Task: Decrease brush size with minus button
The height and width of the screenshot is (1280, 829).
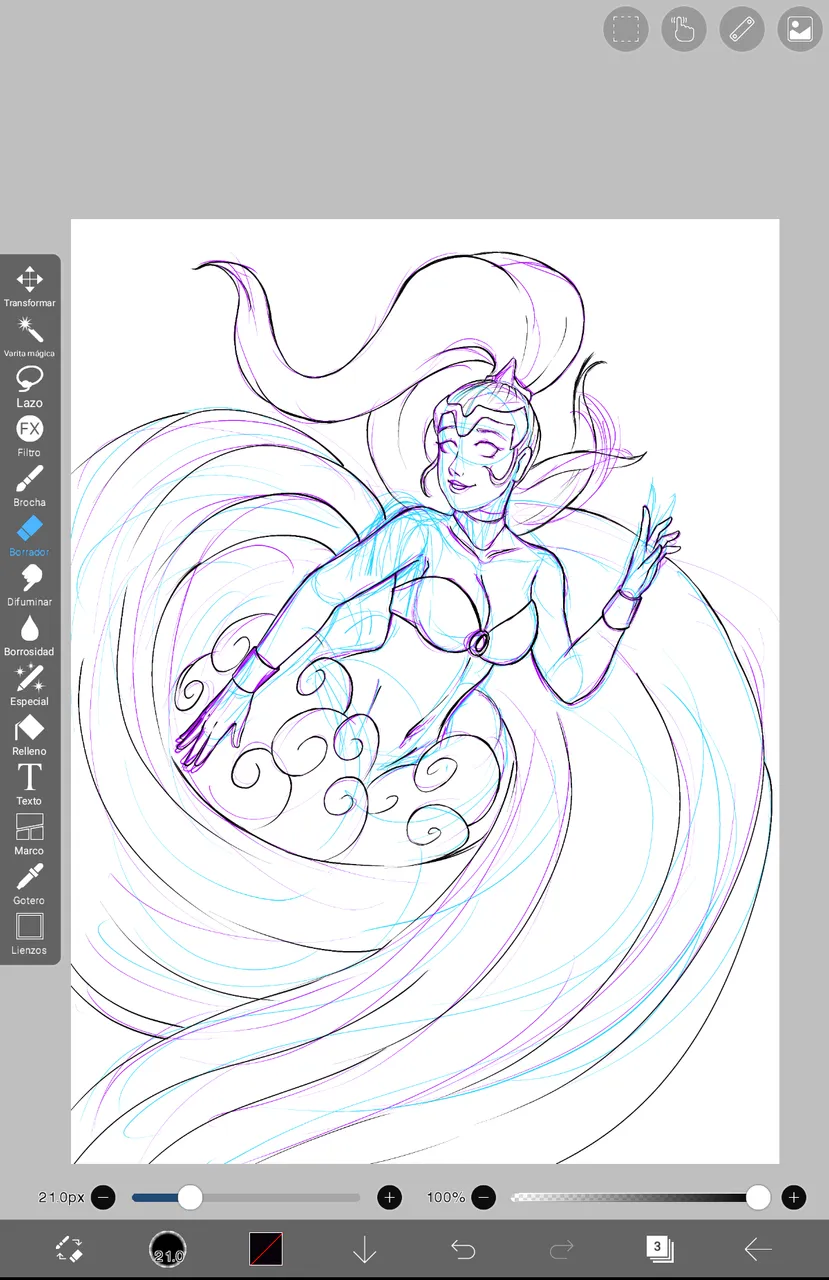Action: tap(103, 1197)
